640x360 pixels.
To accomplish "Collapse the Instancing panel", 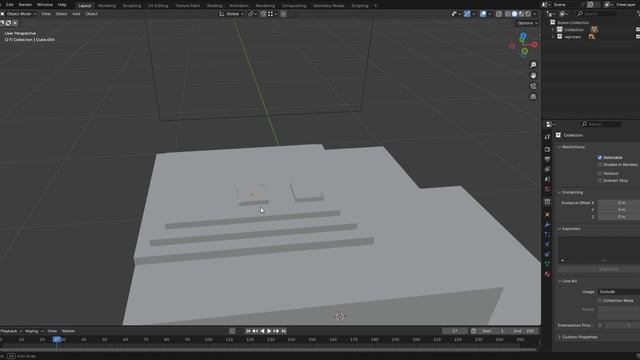I will pyautogui.click(x=572, y=192).
